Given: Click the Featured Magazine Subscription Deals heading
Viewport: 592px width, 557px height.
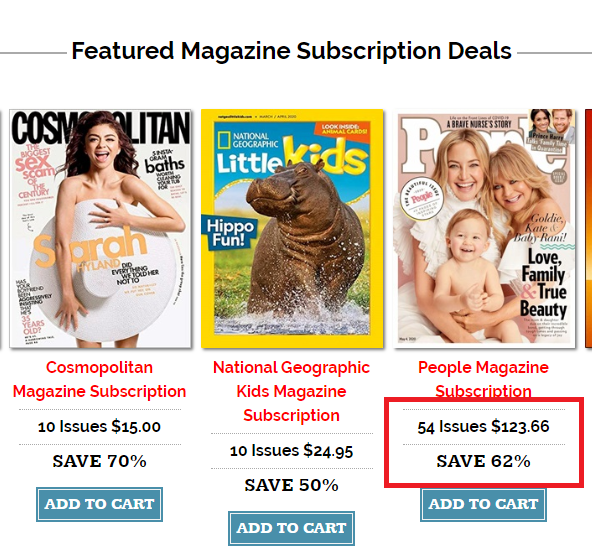Looking at the screenshot, I should click(x=291, y=51).
